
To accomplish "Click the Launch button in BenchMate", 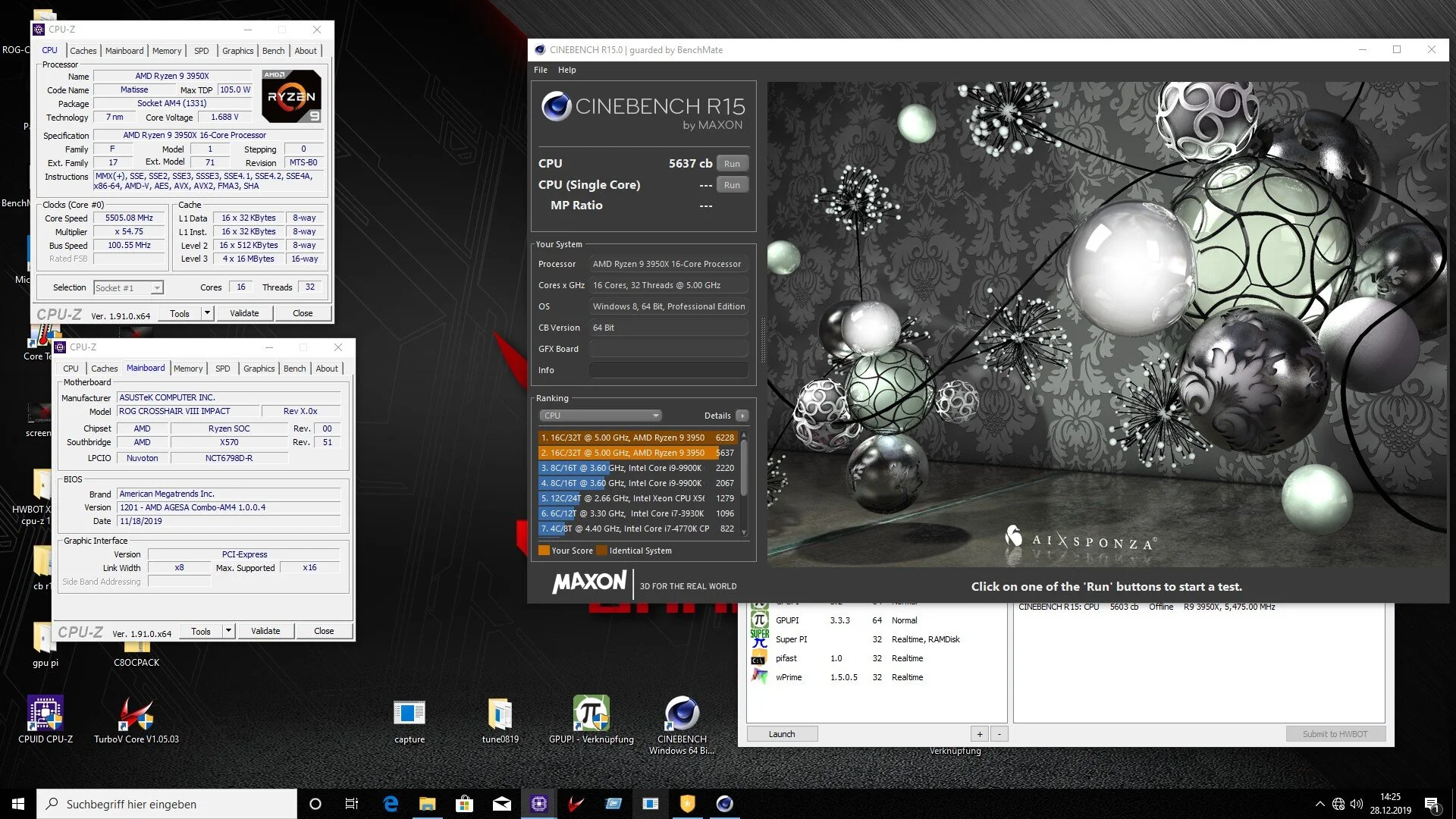I will [x=781, y=734].
